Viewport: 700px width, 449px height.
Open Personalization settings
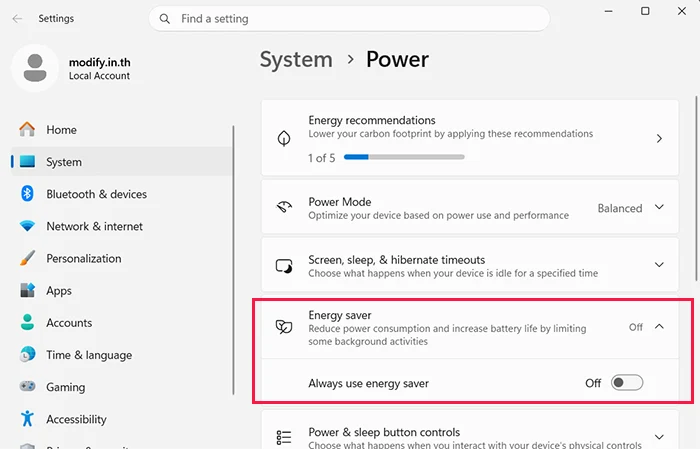121,258
